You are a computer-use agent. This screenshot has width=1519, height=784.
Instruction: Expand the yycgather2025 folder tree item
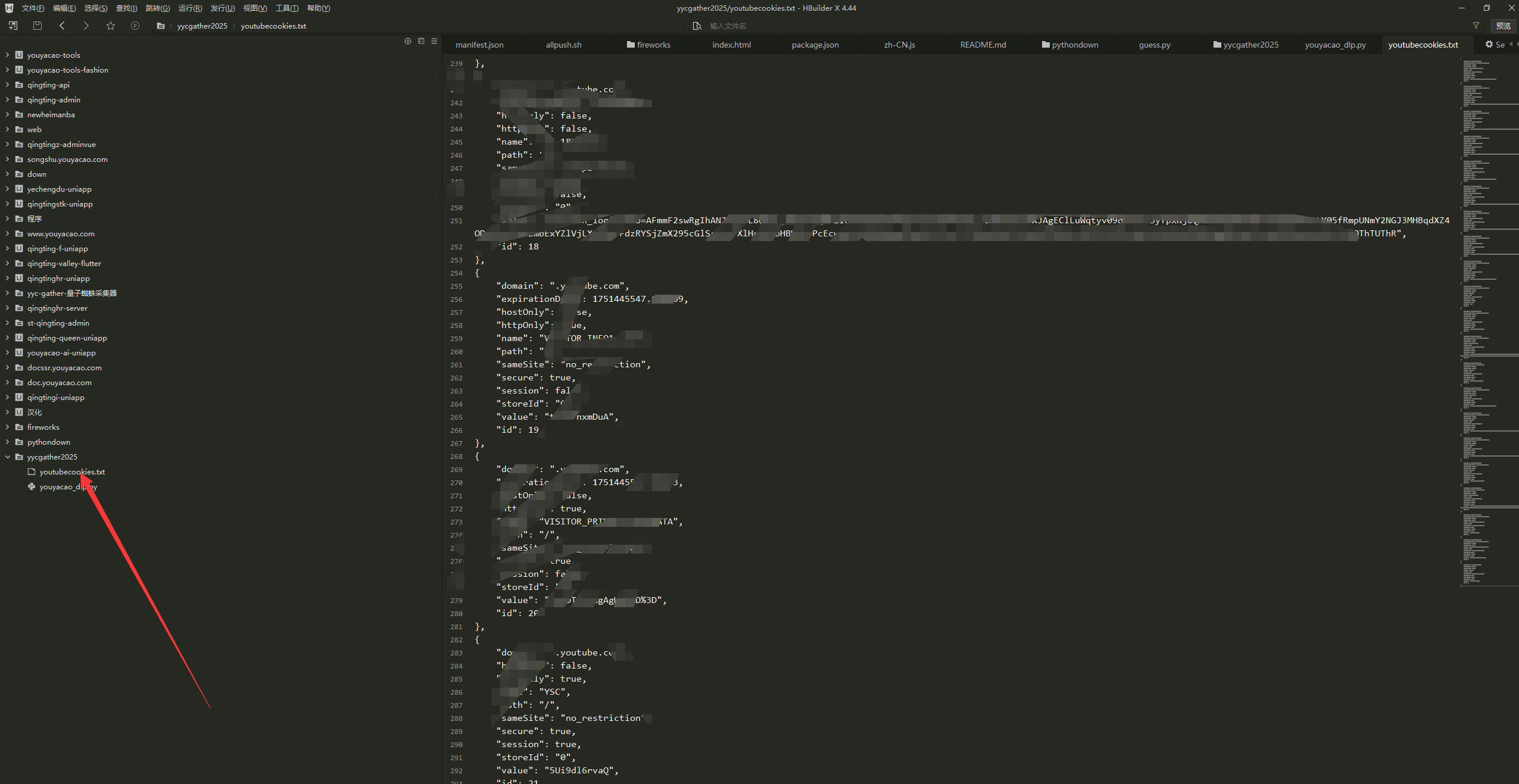pyautogui.click(x=8, y=456)
